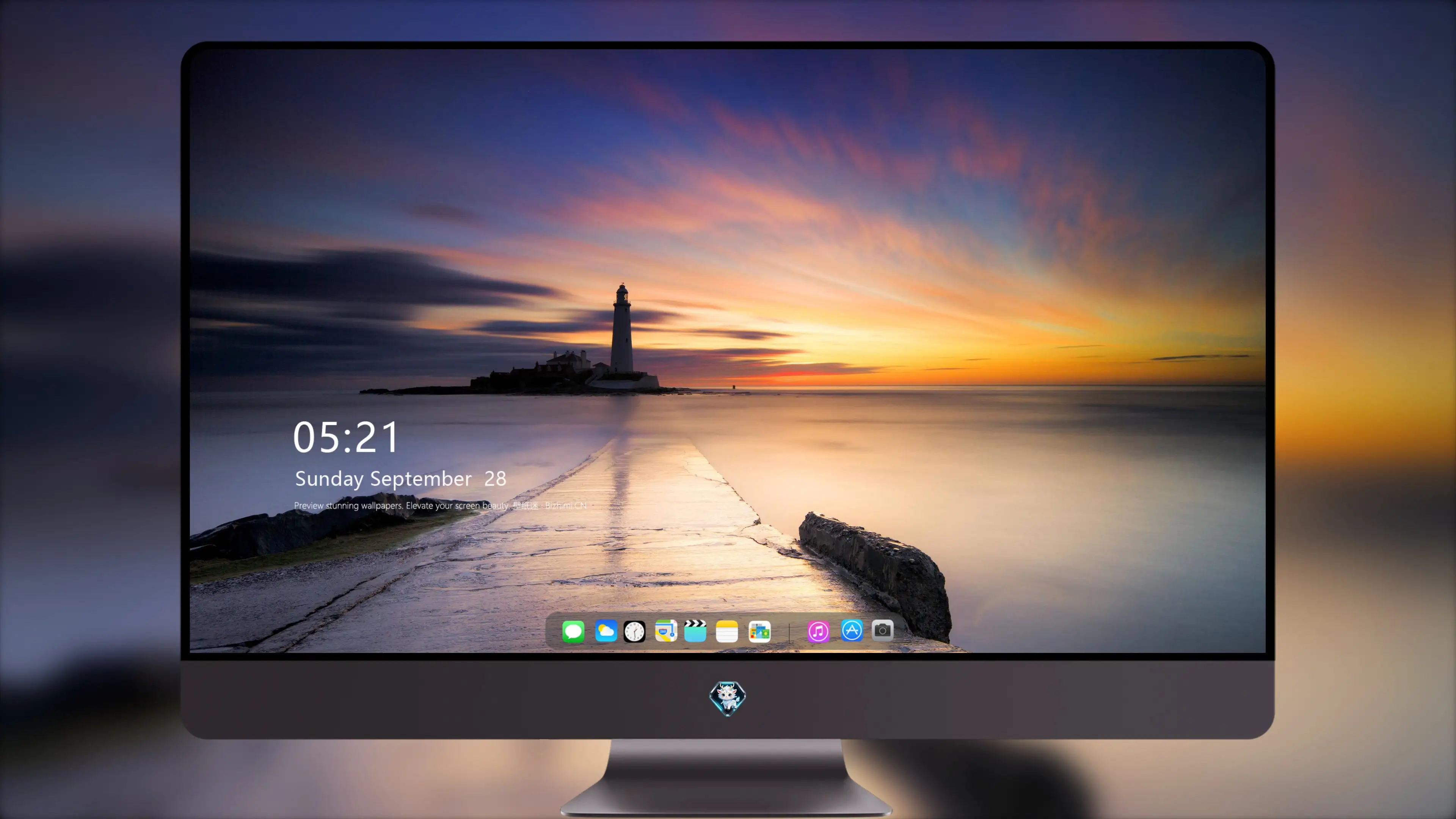The image size is (1456, 819).
Task: Open the Videos clapperboard app in the dock
Action: [x=695, y=631]
